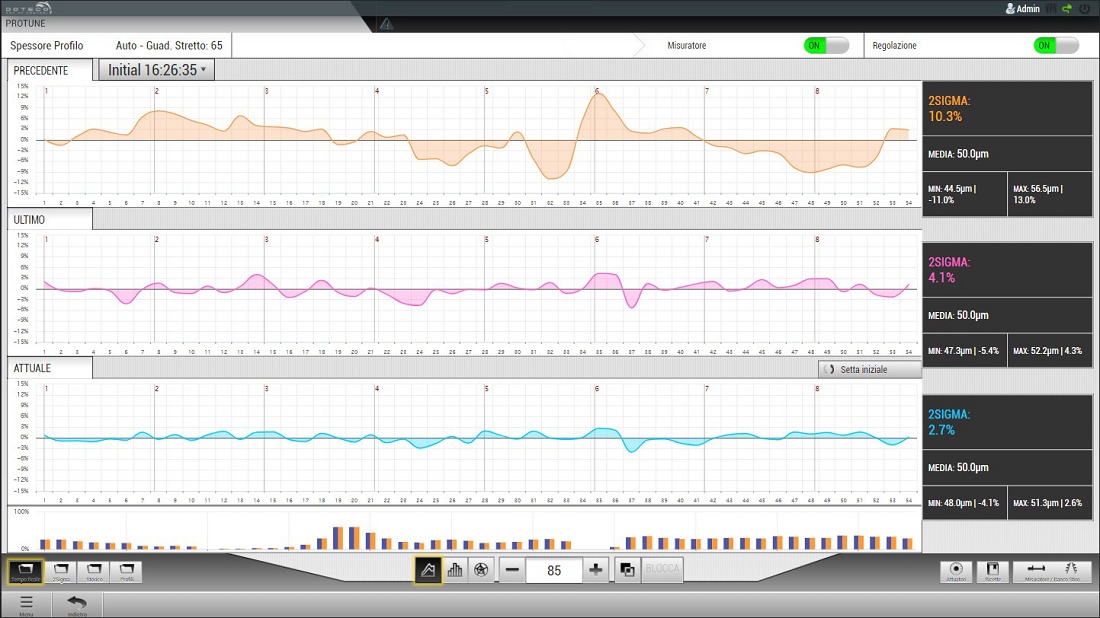Increase the value with plus button
This screenshot has width=1100, height=618.
[x=596, y=570]
